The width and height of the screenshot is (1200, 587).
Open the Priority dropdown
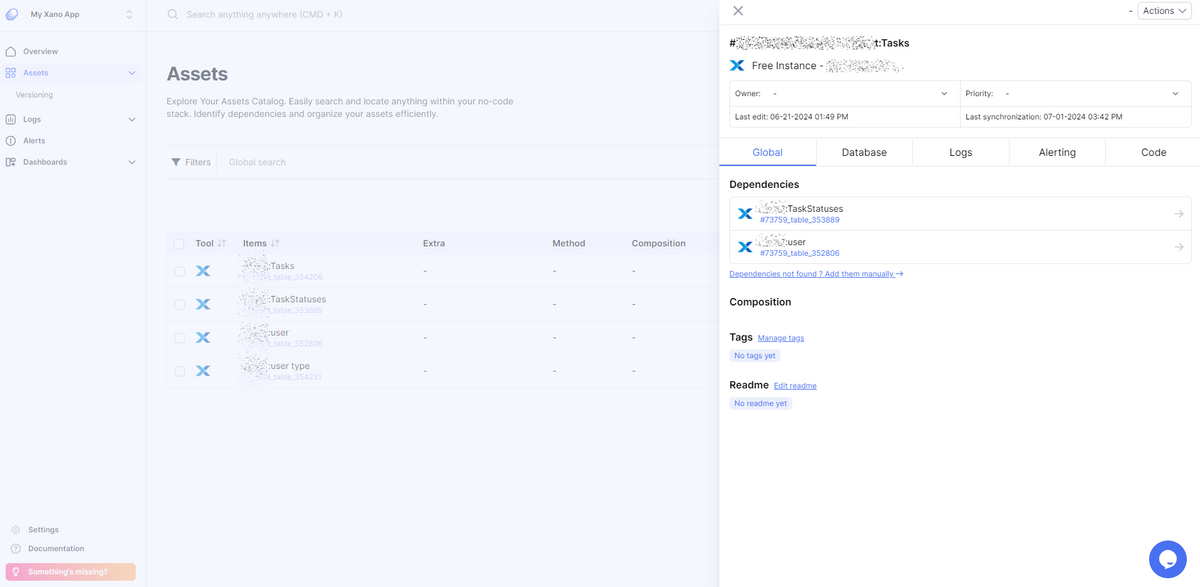pos(1076,94)
